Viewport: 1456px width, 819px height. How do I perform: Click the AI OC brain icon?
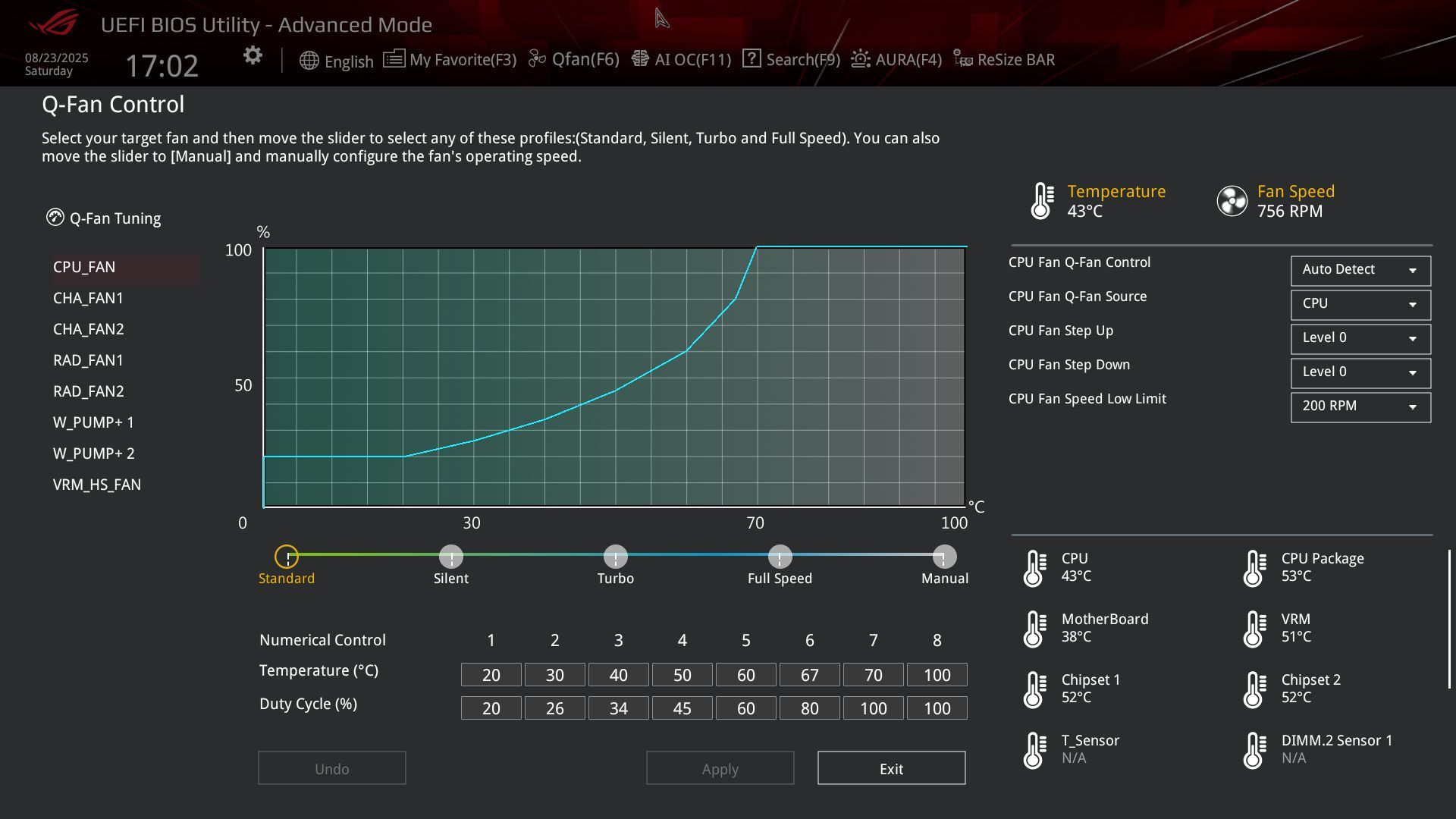coord(640,59)
